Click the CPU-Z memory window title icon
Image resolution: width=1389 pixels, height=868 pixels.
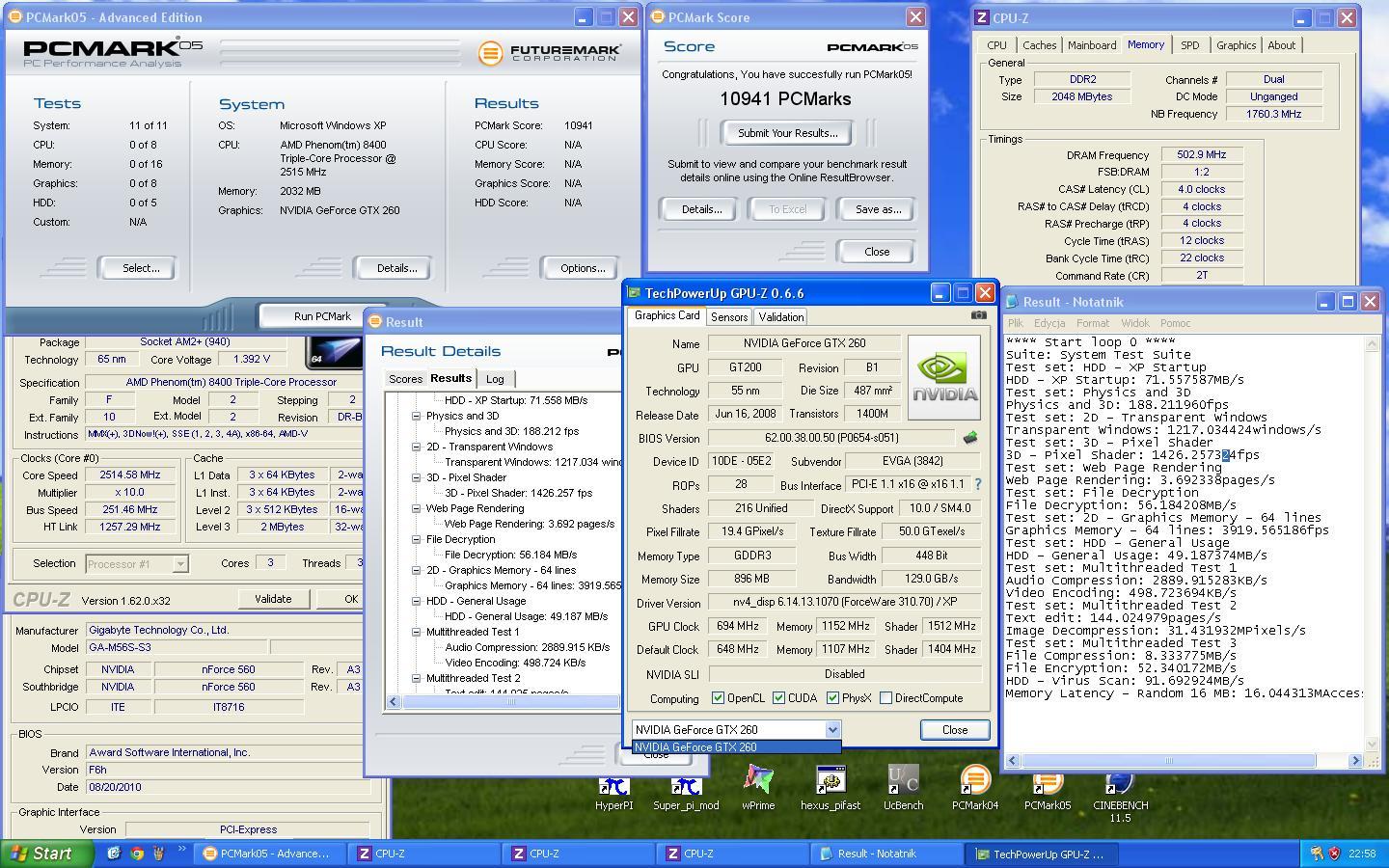point(982,17)
